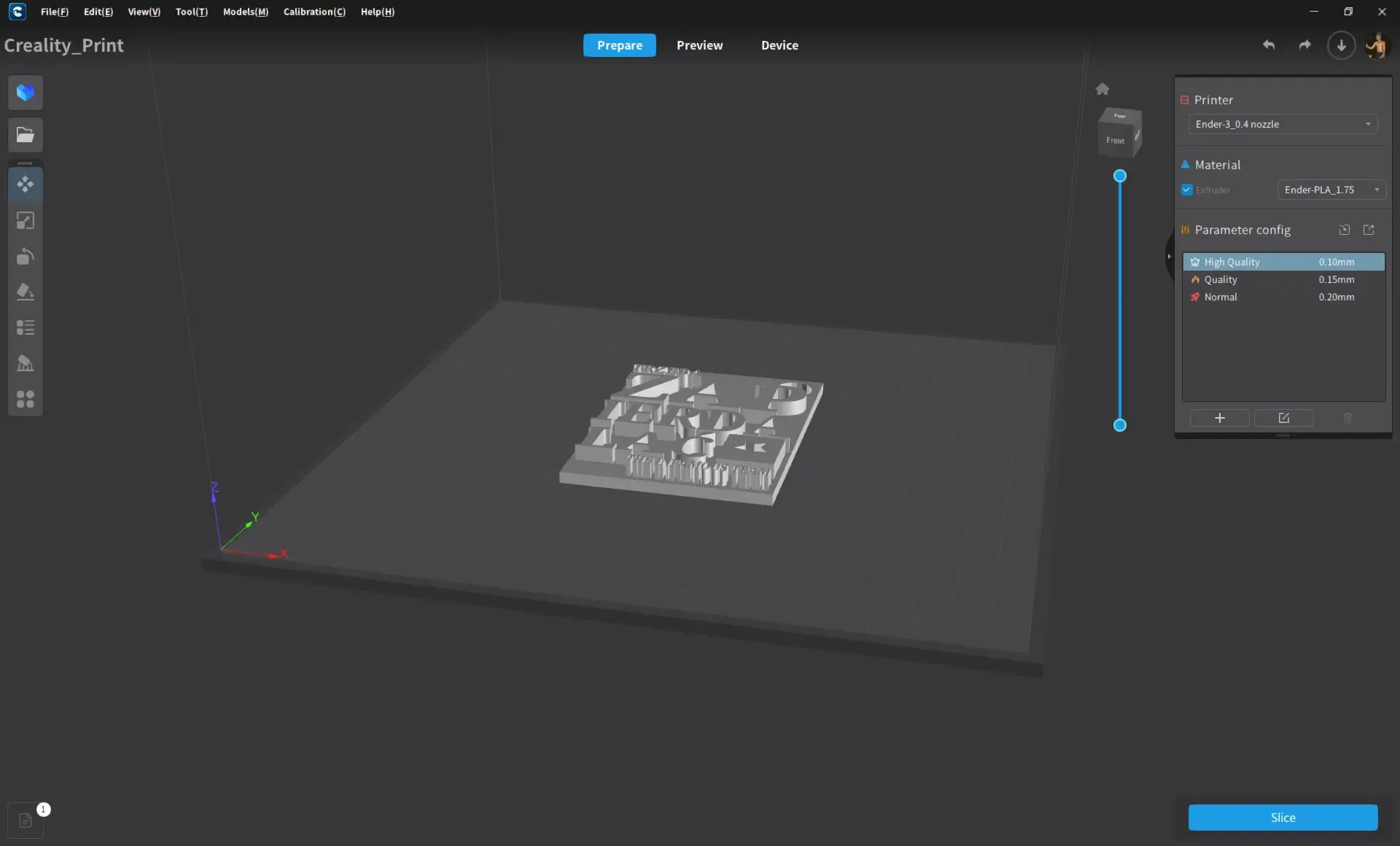The width and height of the screenshot is (1400, 846).
Task: Open the model library cube icon
Action: point(26,93)
